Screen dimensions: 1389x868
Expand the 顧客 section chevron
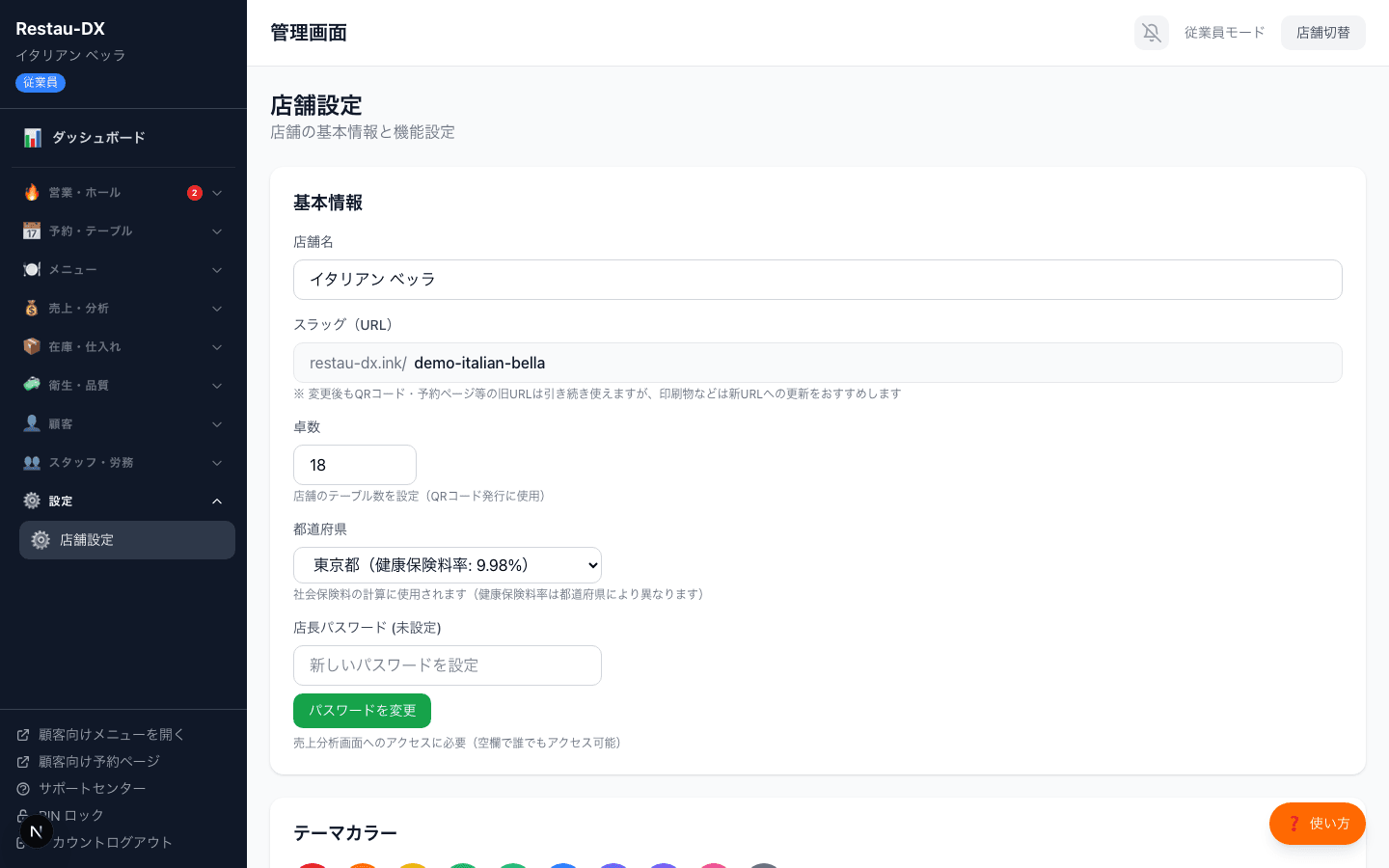click(x=217, y=424)
